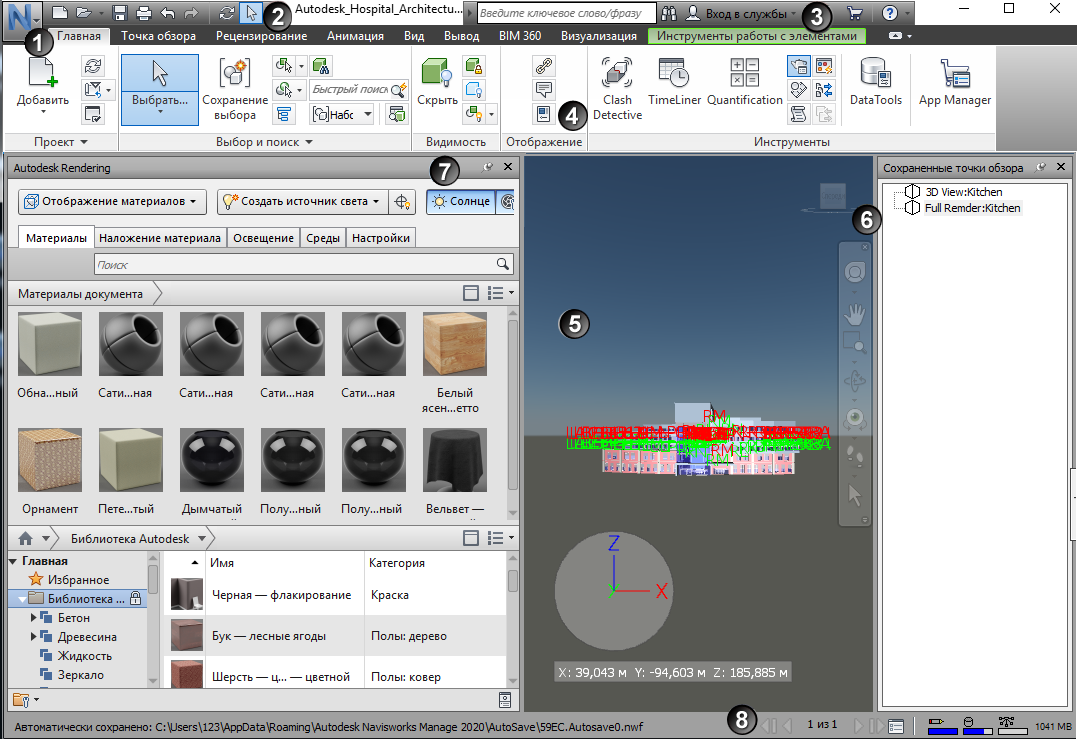Switch to Material Mapping (Наложение материала) tab
This screenshot has width=1077, height=739.
pos(160,238)
